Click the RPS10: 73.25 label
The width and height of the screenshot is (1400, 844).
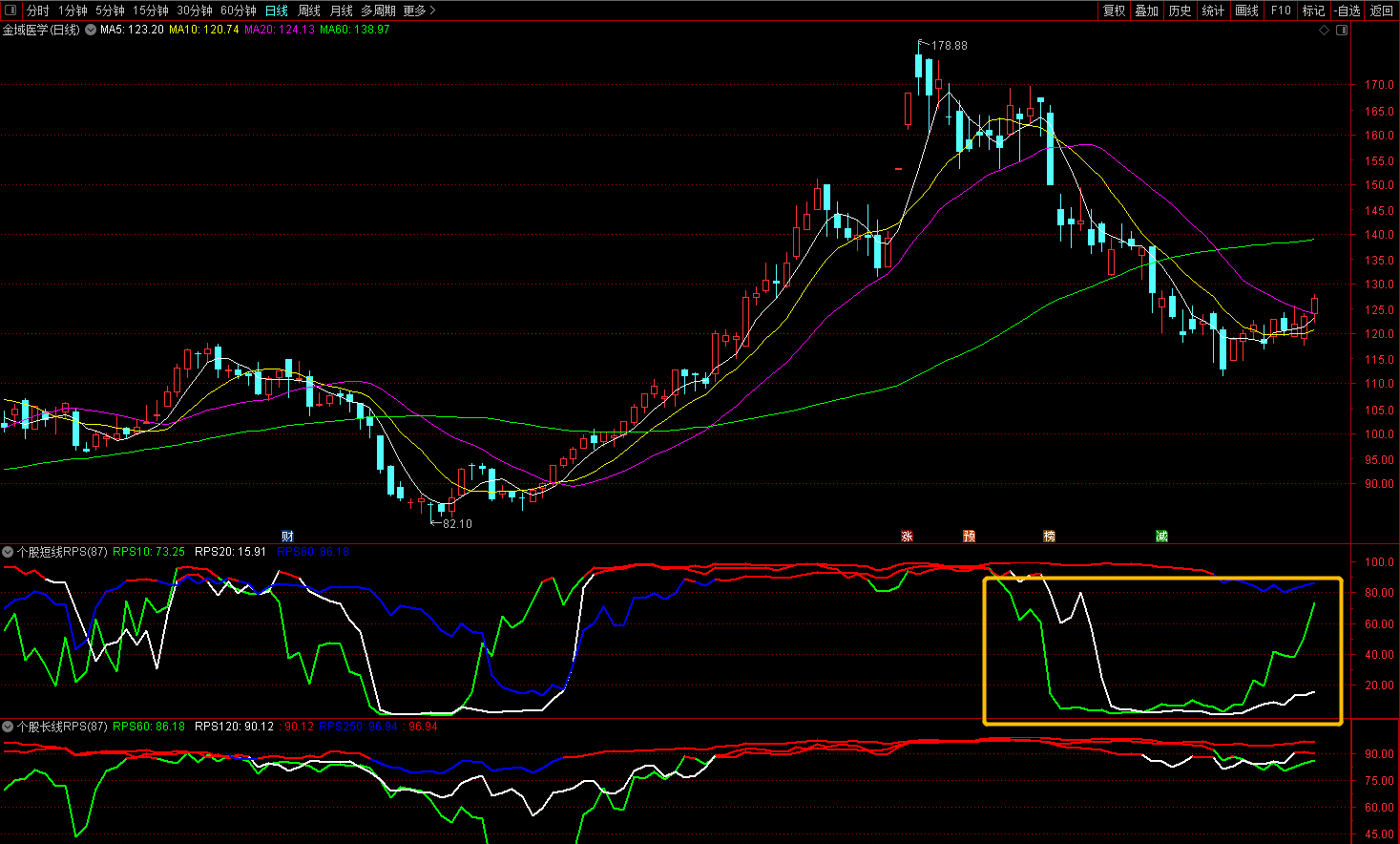149,552
